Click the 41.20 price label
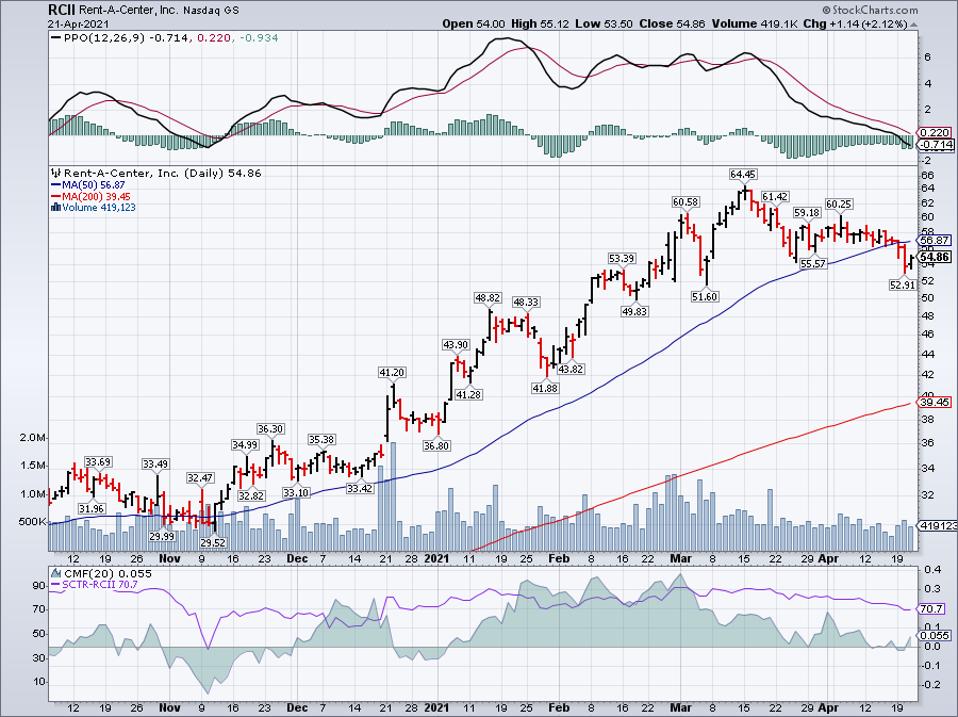The width and height of the screenshot is (958, 717). [392, 373]
